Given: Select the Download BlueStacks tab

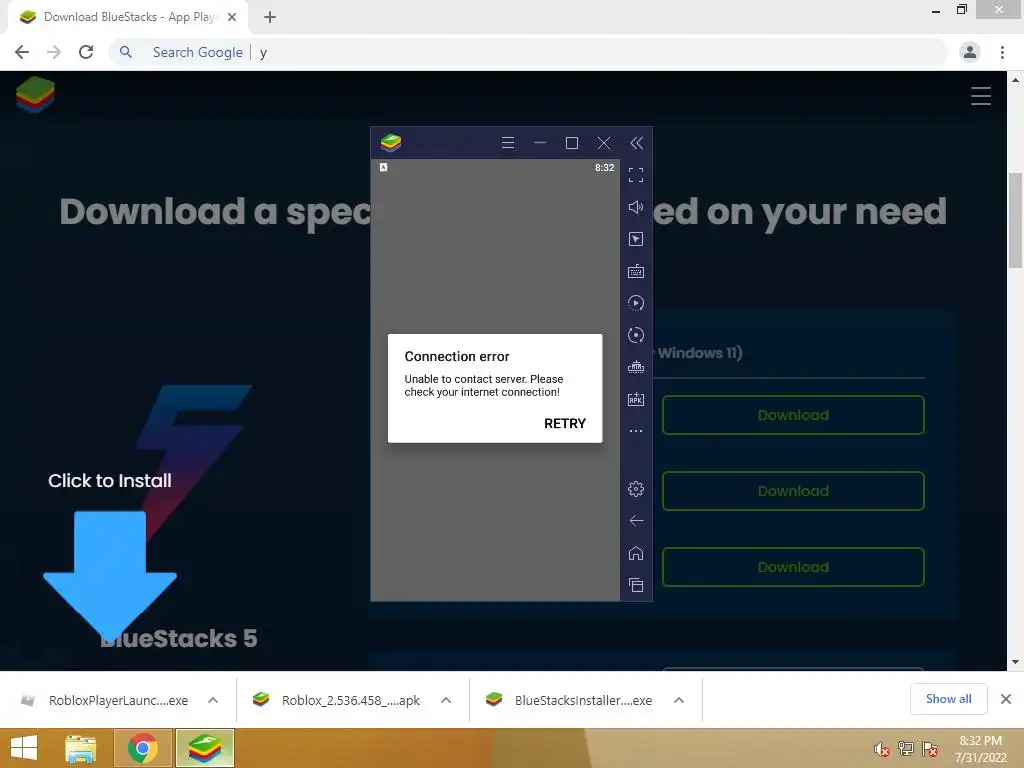Looking at the screenshot, I should [x=129, y=17].
